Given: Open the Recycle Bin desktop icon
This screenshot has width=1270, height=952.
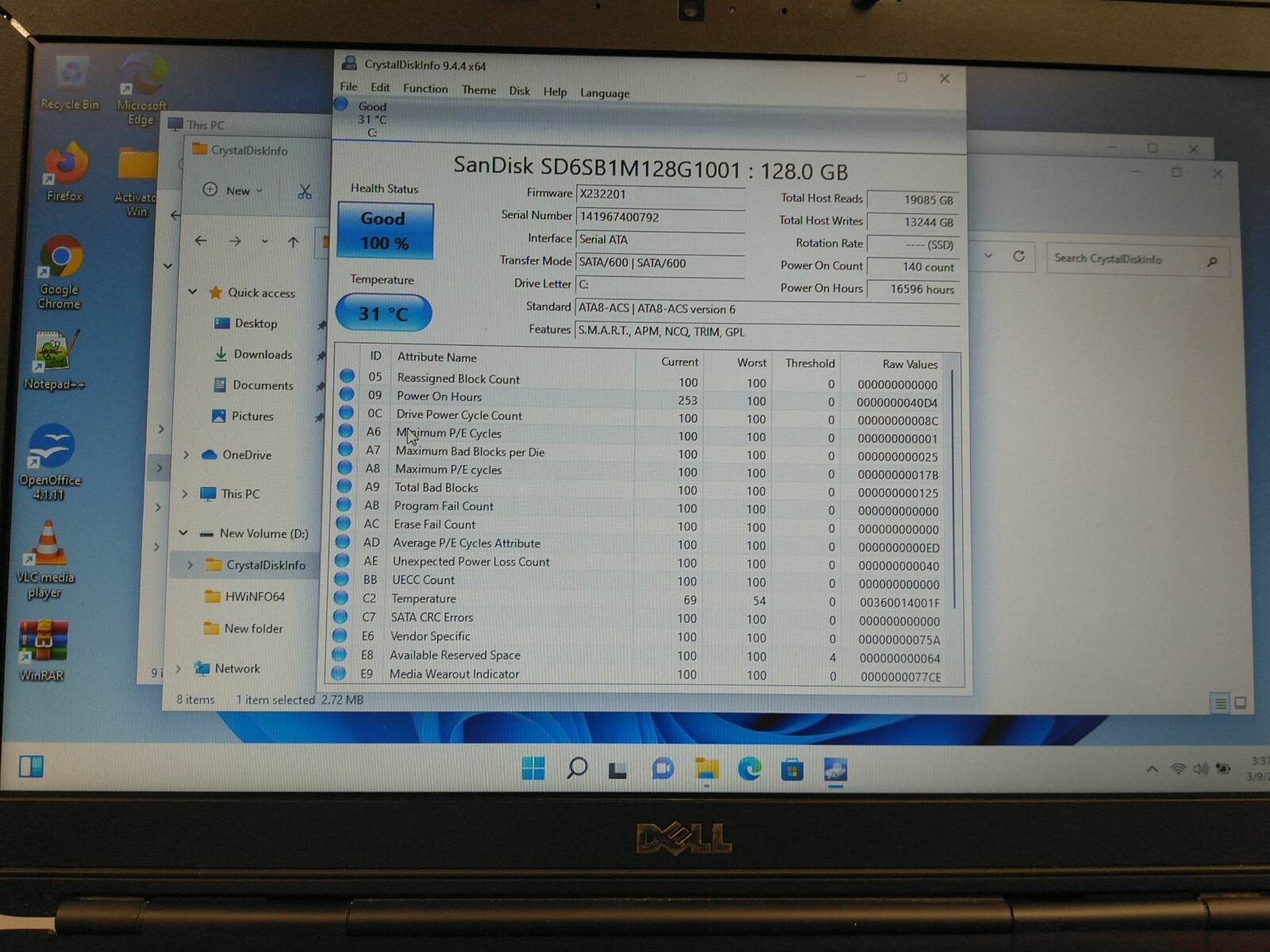Looking at the screenshot, I should tap(71, 82).
